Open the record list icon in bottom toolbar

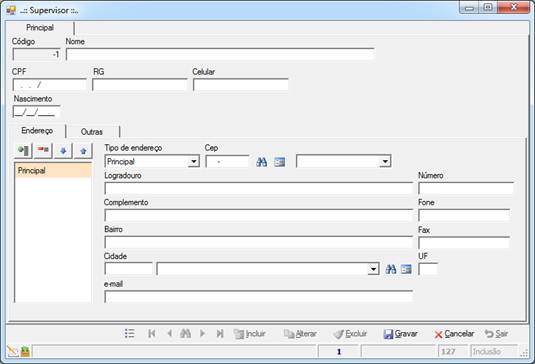130,333
